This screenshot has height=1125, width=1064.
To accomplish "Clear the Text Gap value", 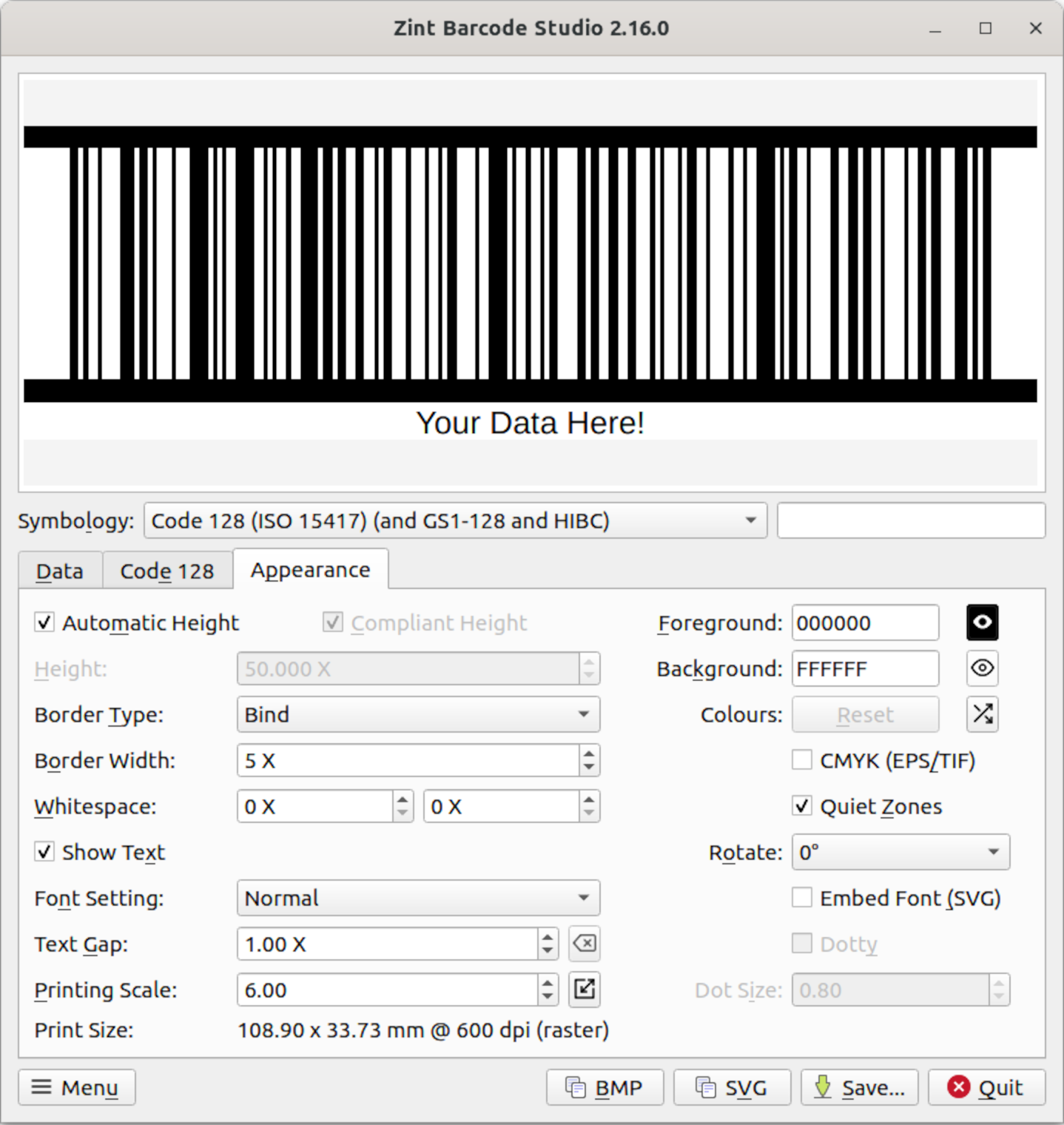I will [584, 944].
